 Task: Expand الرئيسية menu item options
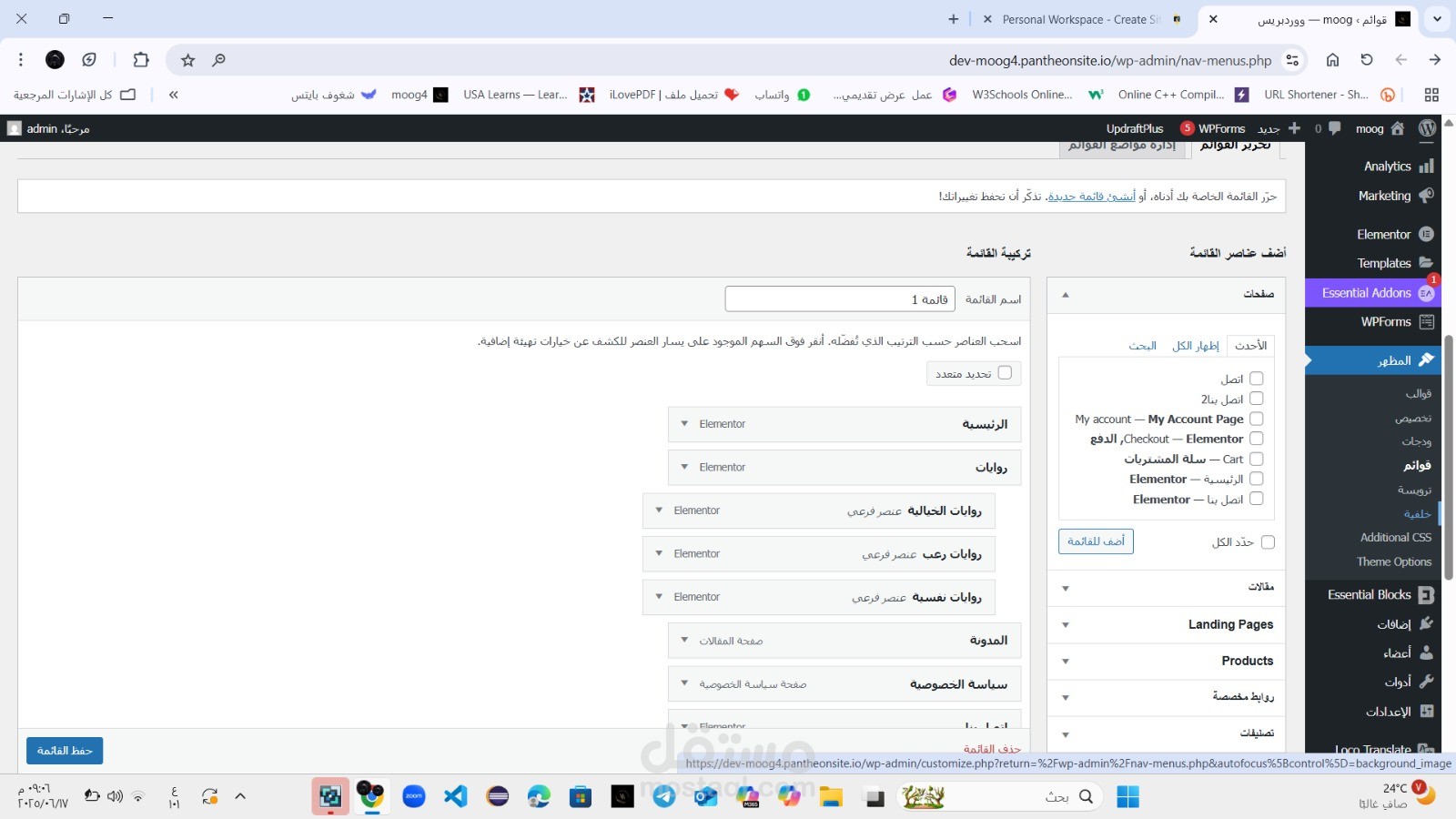coord(685,424)
